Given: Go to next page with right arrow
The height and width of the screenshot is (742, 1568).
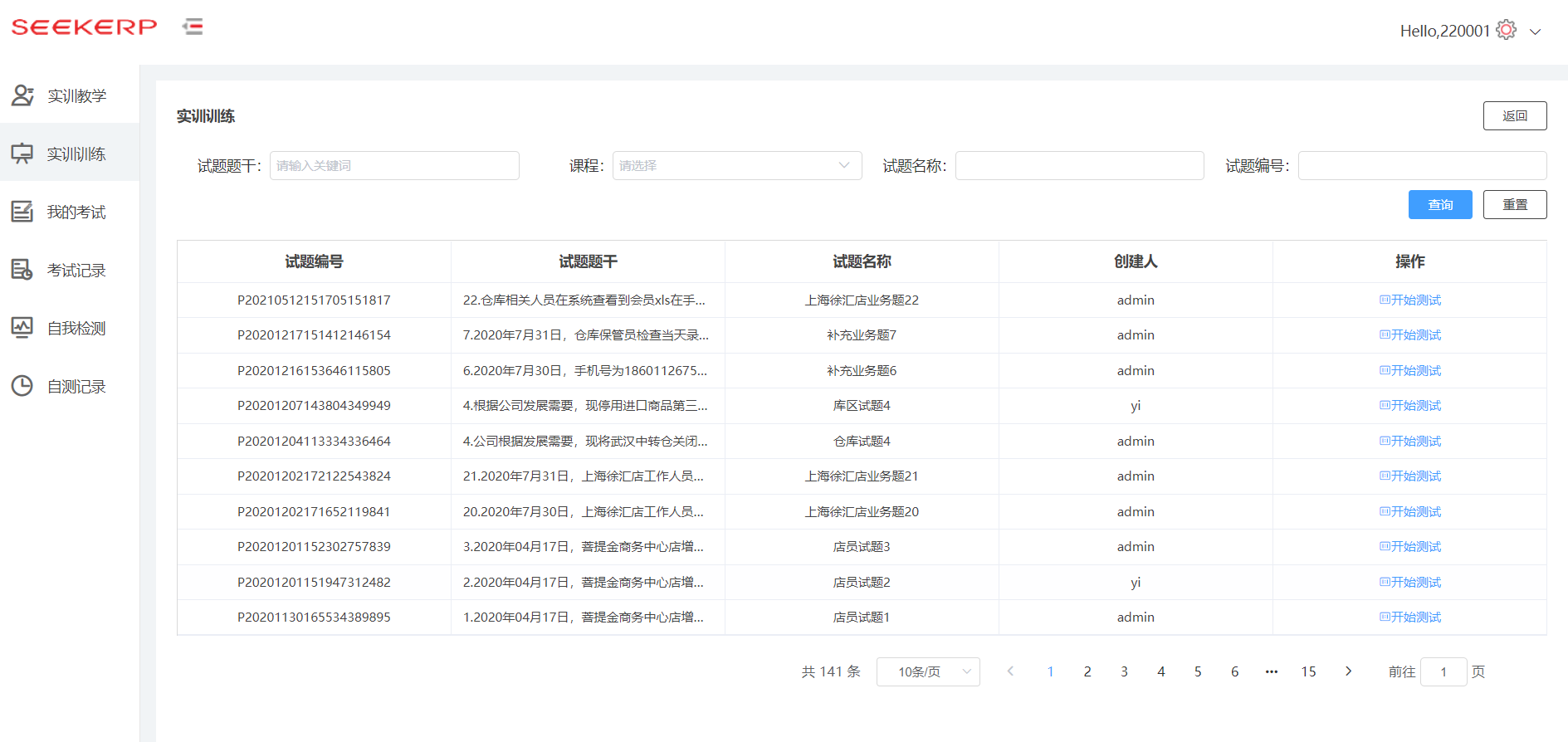Looking at the screenshot, I should coord(1348,671).
